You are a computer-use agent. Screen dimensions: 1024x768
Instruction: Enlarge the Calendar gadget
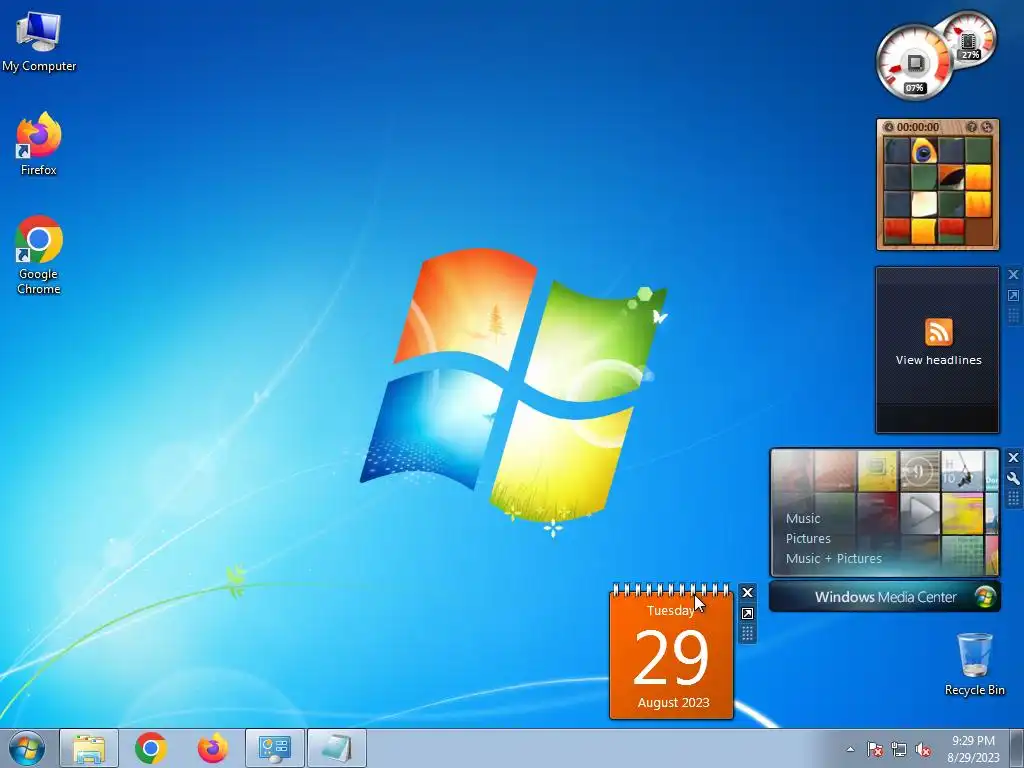(748, 613)
